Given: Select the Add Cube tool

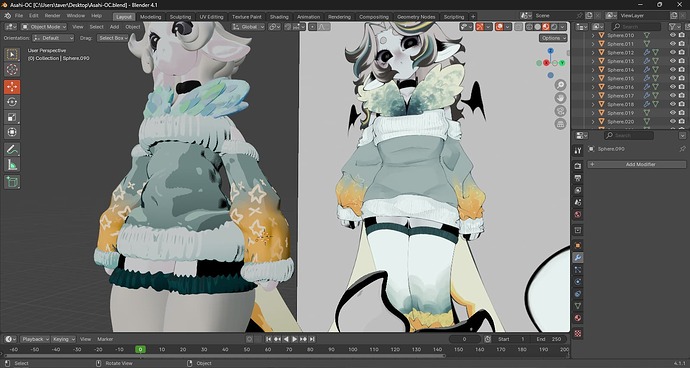Looking at the screenshot, I should coord(12,182).
